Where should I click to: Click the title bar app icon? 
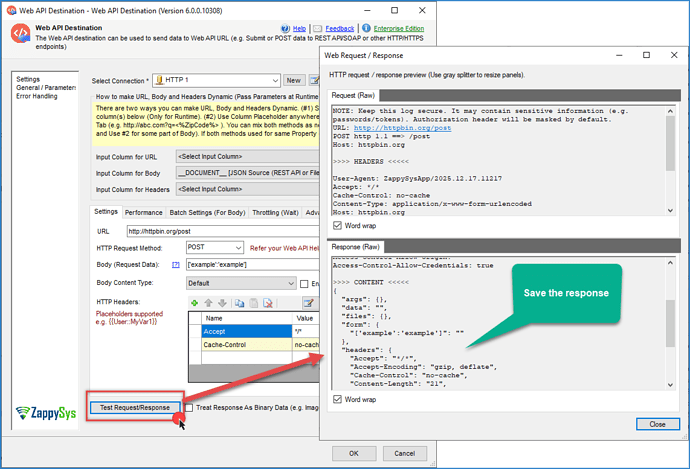[12, 10]
